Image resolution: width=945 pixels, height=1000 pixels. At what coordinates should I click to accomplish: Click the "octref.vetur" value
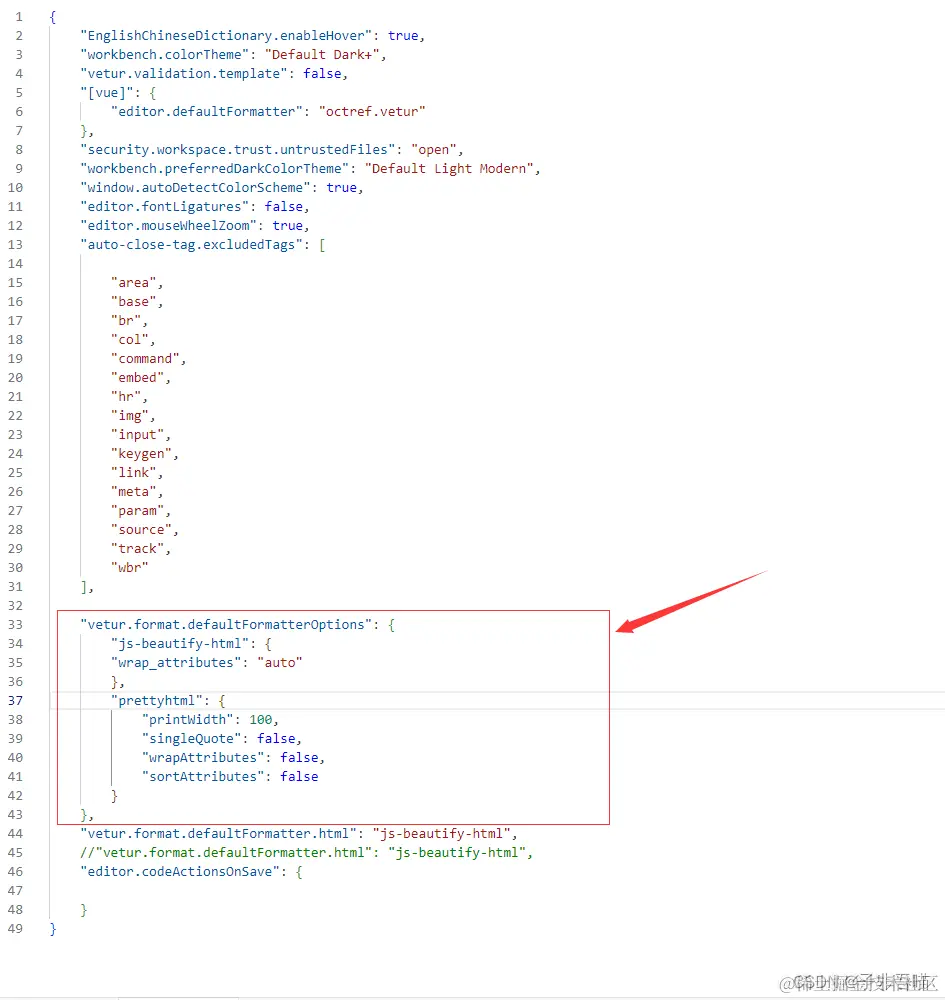(x=372, y=112)
